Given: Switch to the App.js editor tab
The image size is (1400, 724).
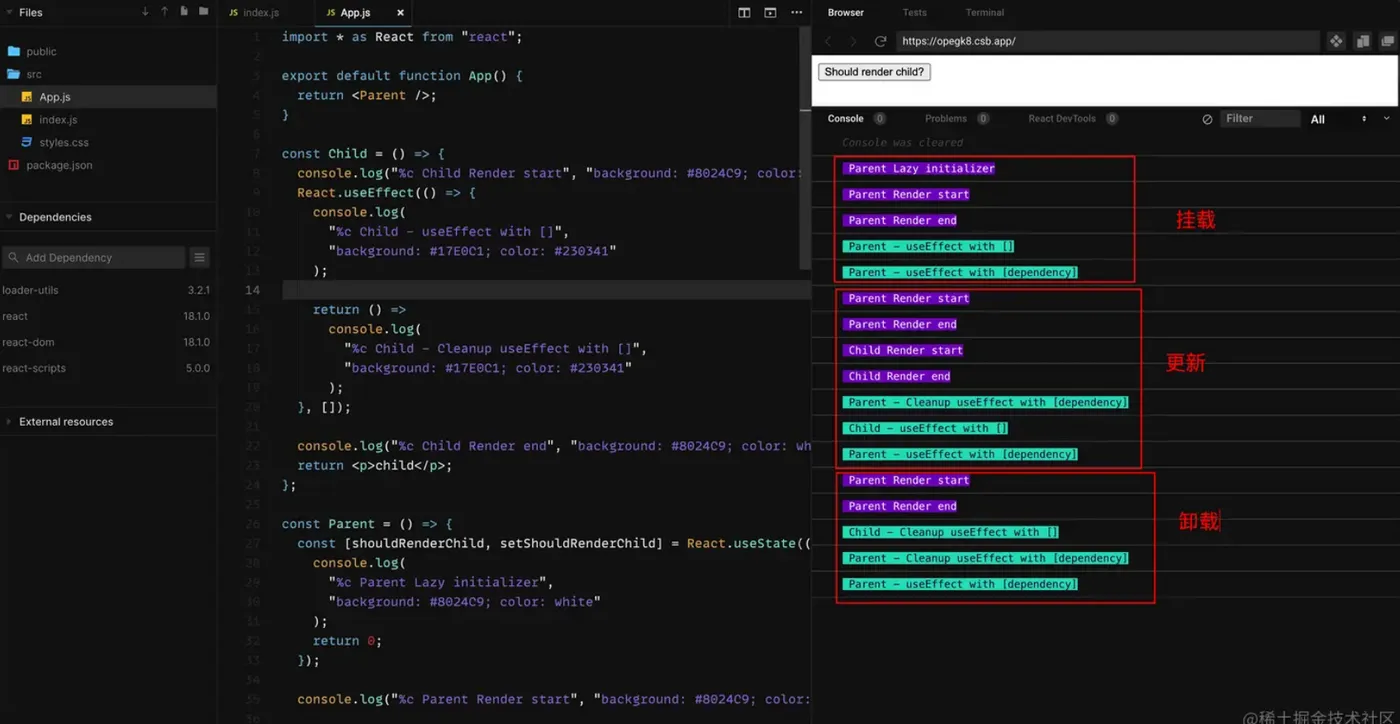Looking at the screenshot, I should (355, 13).
